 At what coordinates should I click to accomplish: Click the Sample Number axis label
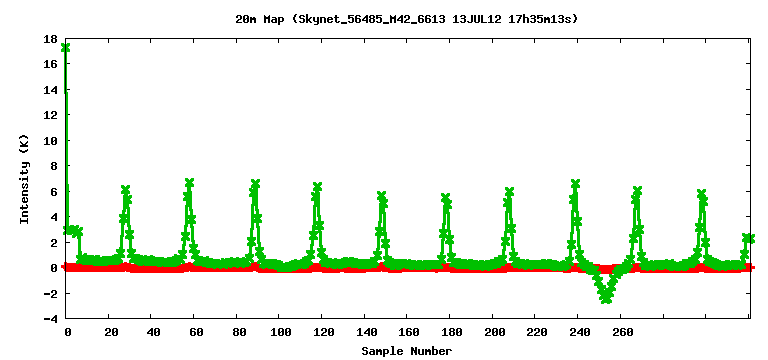[407, 351]
